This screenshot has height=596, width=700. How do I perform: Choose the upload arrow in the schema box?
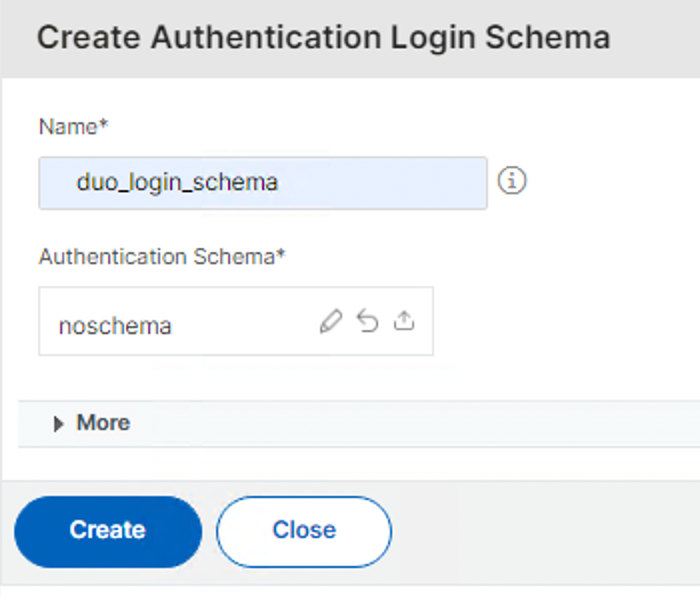pos(404,322)
